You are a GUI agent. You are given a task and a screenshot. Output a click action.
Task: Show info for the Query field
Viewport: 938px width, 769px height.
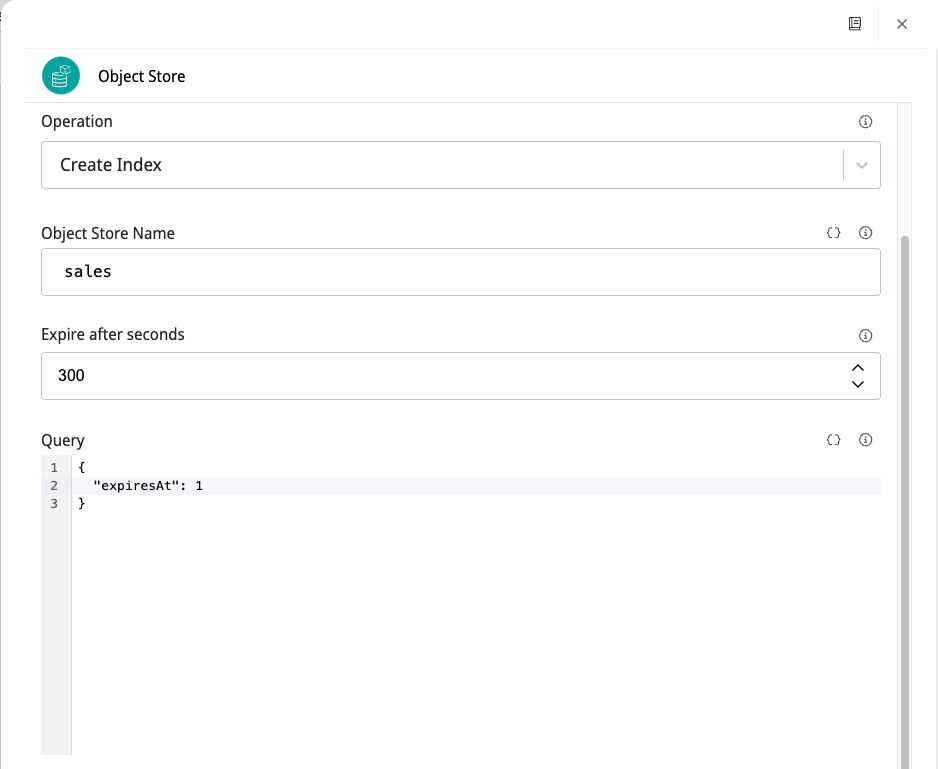pos(866,440)
